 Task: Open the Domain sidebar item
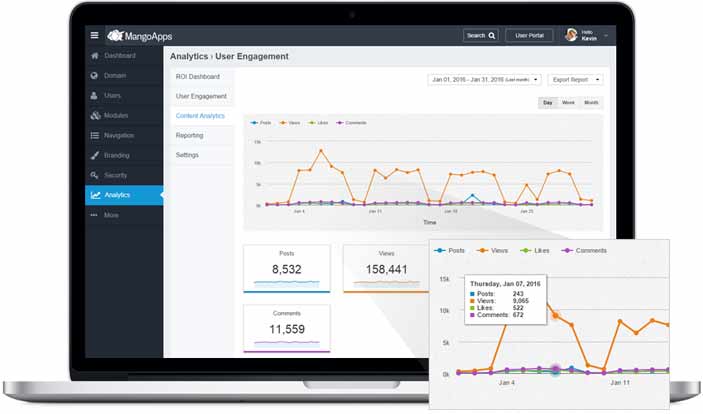point(124,75)
